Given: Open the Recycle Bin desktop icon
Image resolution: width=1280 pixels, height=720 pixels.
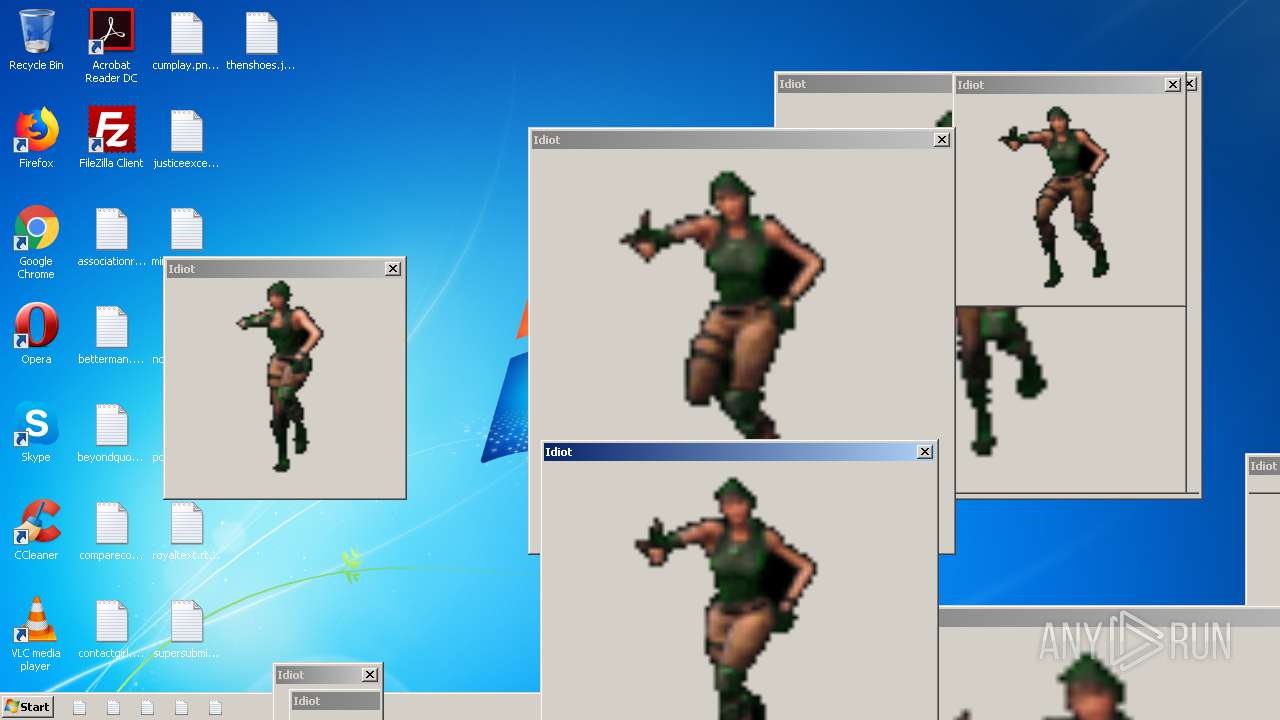Looking at the screenshot, I should 36,40.
